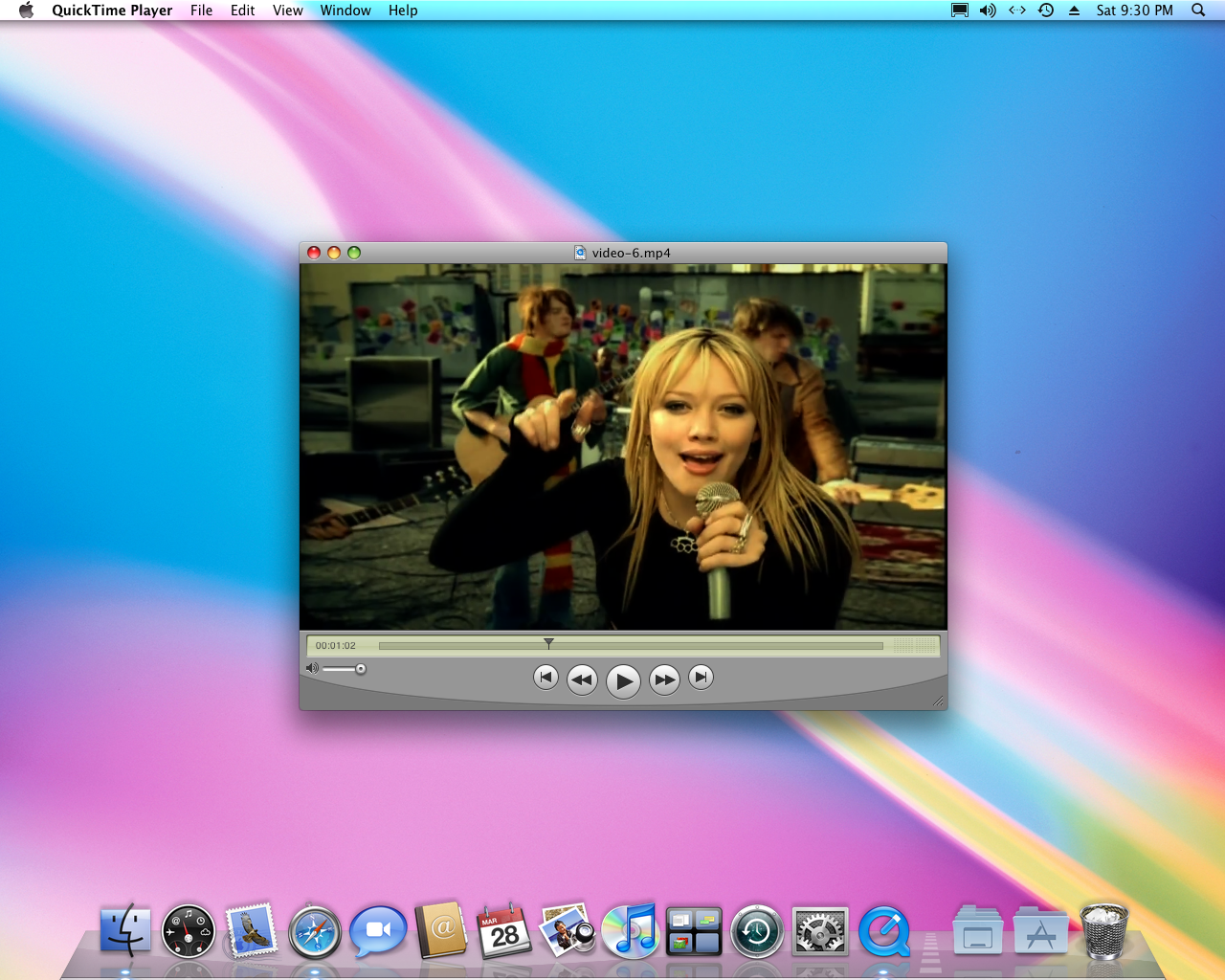
Task: Click the display icon in the menu bar
Action: pos(959,11)
